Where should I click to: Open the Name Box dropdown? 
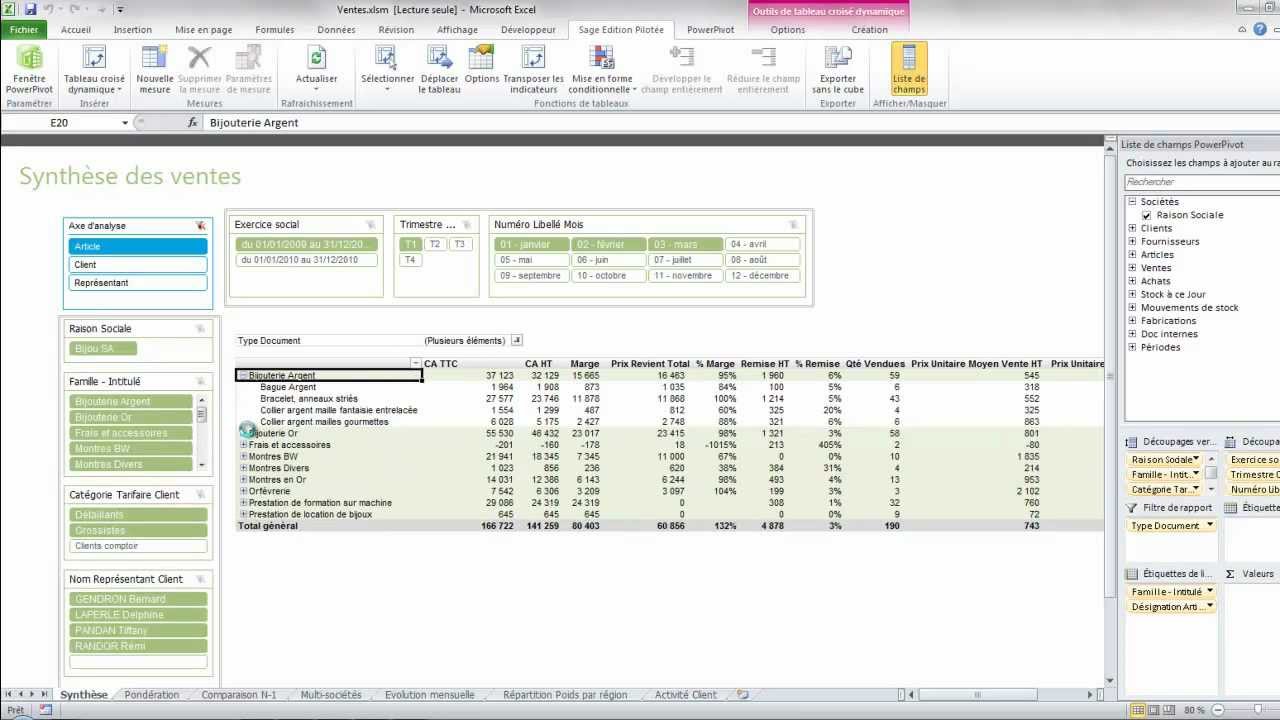point(125,123)
